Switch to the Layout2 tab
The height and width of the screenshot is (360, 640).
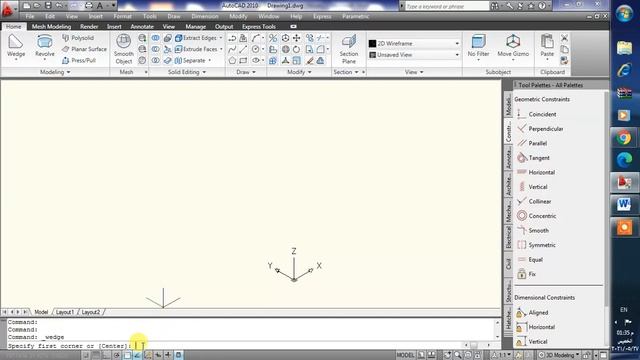tap(91, 312)
